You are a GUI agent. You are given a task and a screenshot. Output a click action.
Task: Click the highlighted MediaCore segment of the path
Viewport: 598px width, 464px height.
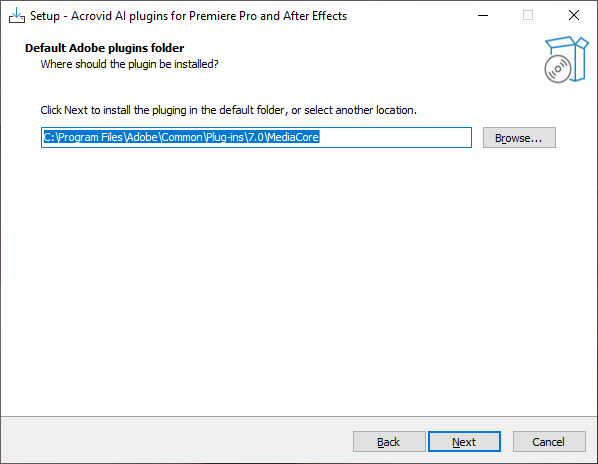coord(294,137)
